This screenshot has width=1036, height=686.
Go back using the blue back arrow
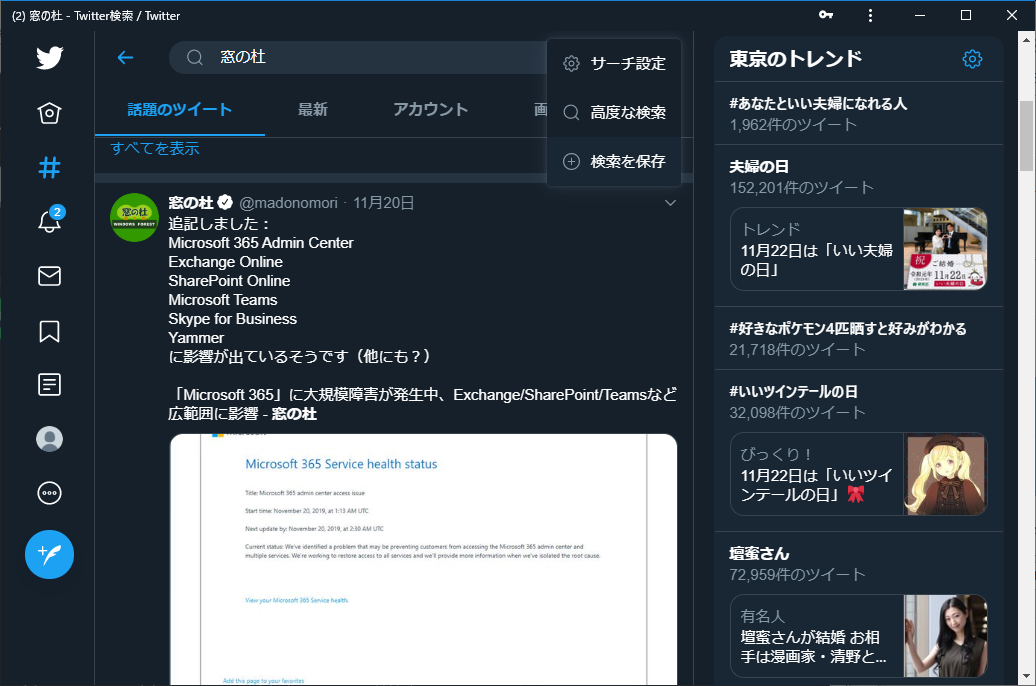tap(124, 58)
